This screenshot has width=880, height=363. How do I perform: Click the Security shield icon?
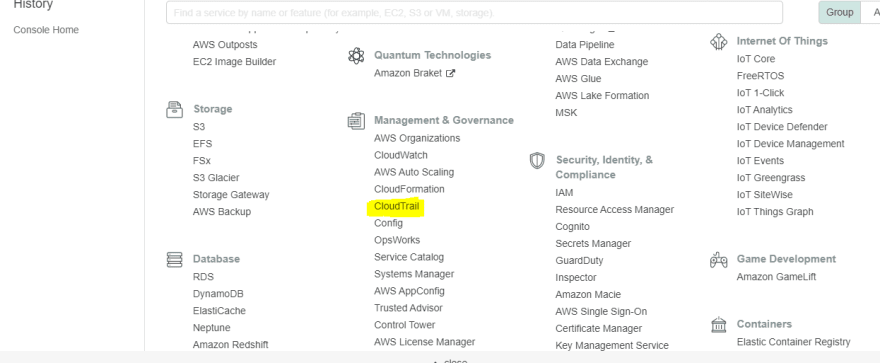[x=537, y=160]
